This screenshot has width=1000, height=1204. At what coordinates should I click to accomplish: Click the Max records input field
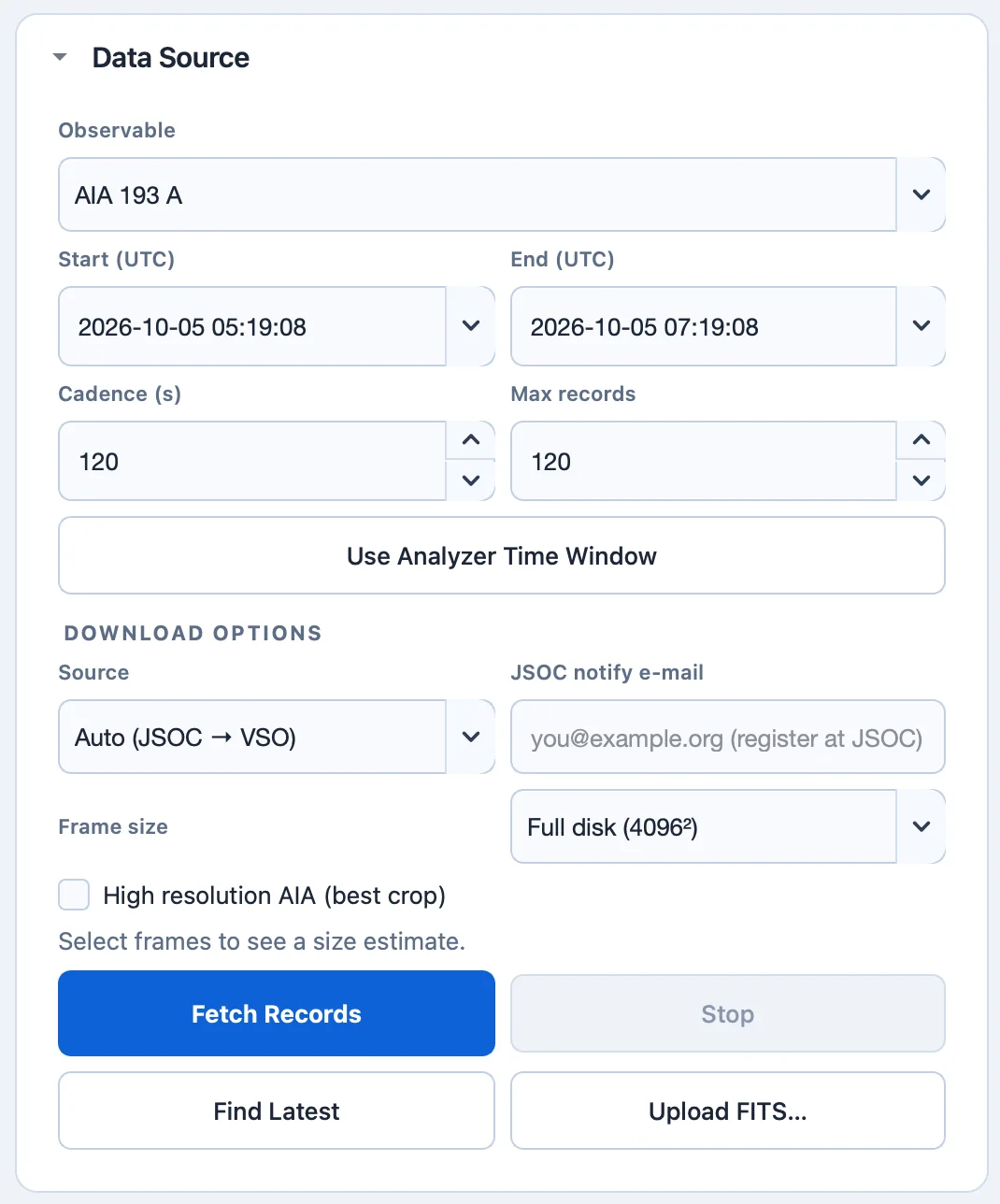click(704, 461)
